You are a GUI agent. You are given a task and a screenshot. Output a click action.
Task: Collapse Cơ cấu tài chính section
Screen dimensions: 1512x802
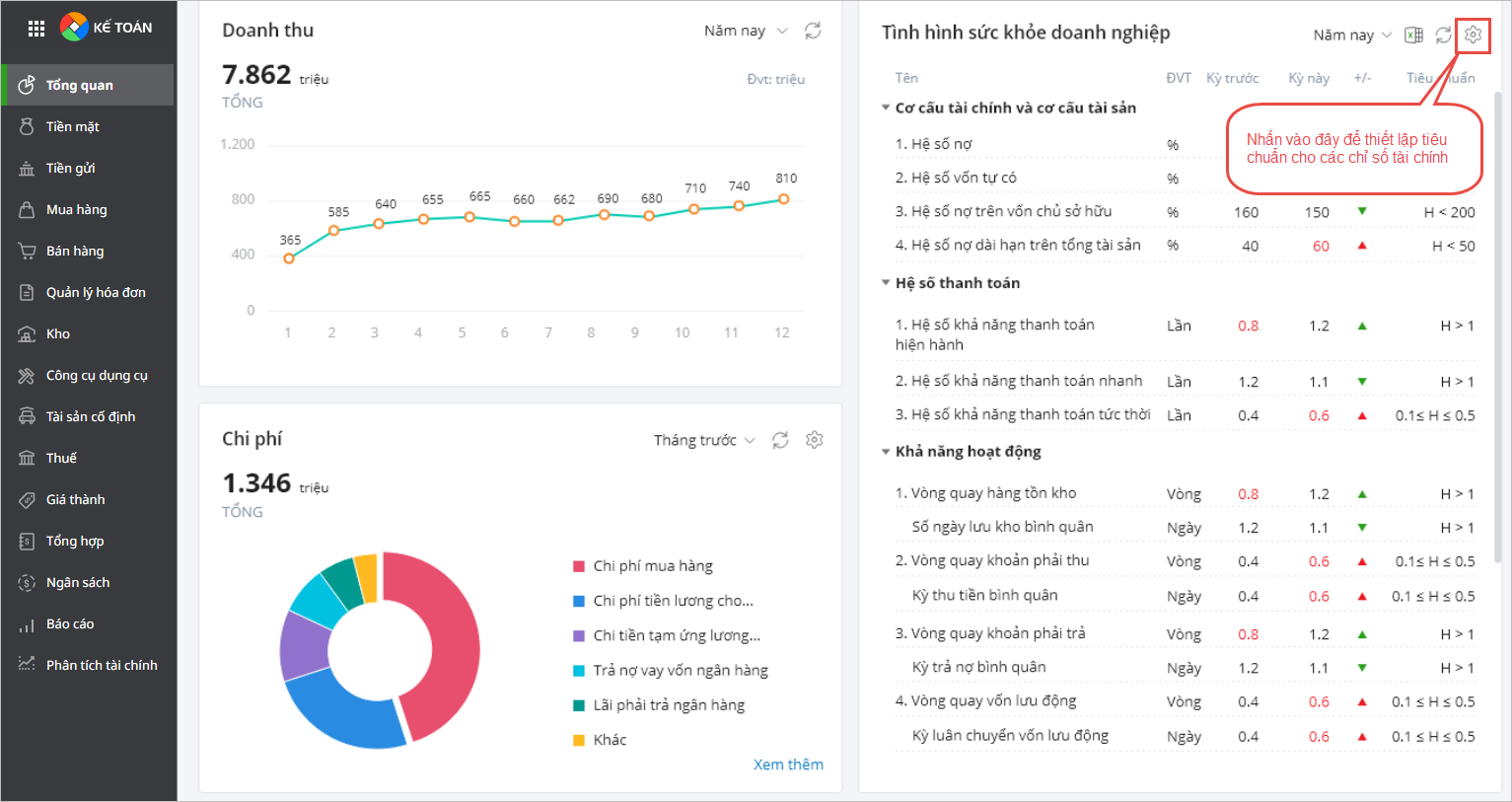click(886, 108)
